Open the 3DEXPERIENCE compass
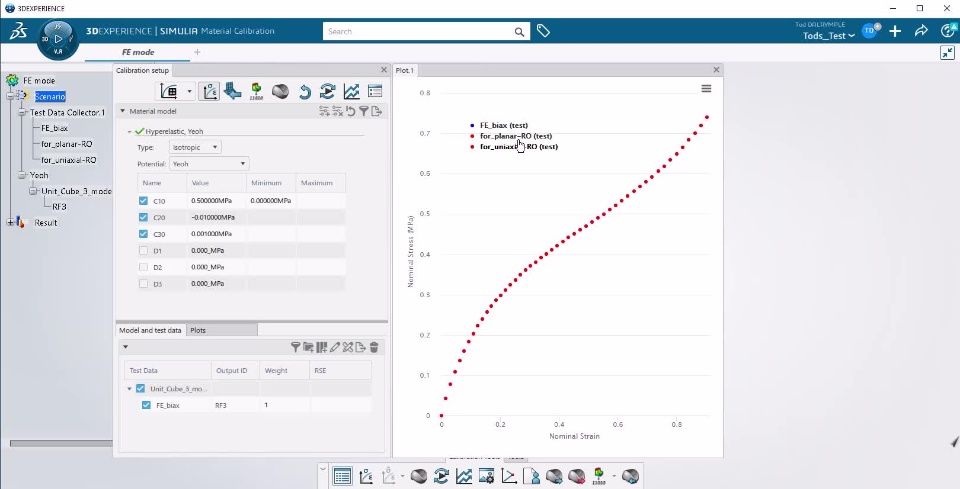Viewport: 960px width, 489px height. point(58,39)
